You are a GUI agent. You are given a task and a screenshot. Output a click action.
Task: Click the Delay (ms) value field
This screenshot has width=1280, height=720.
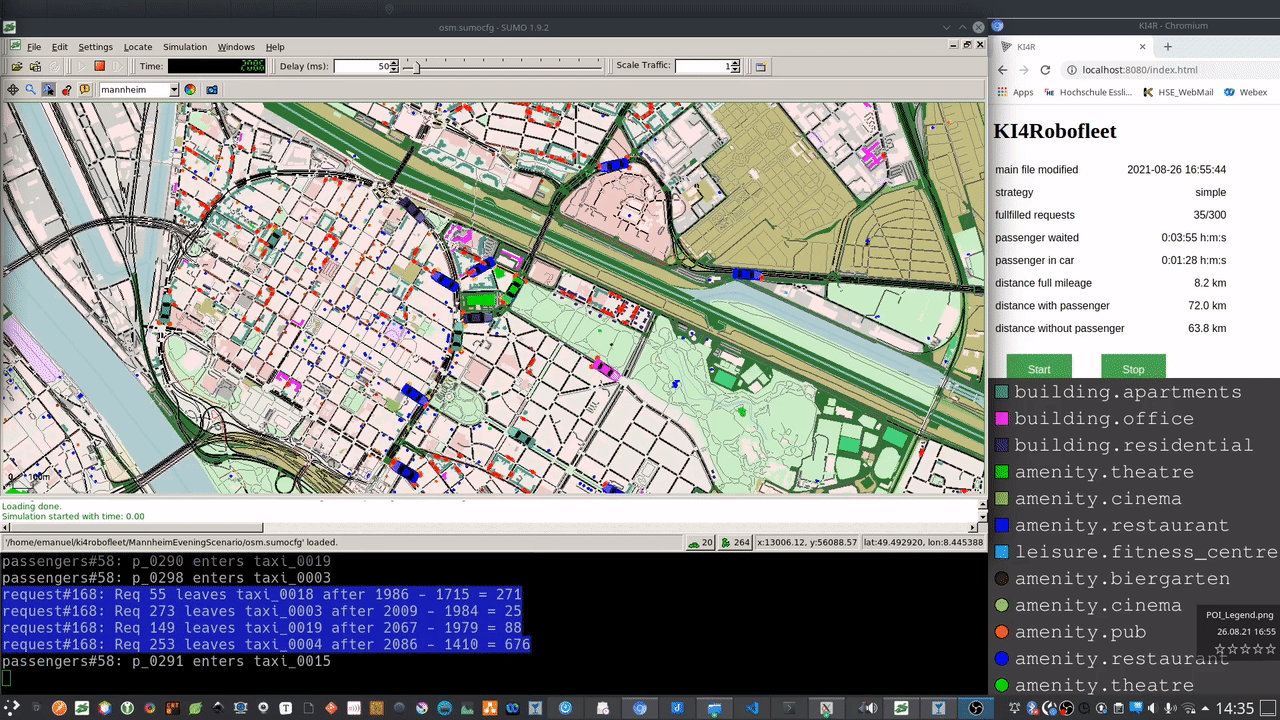pos(361,66)
